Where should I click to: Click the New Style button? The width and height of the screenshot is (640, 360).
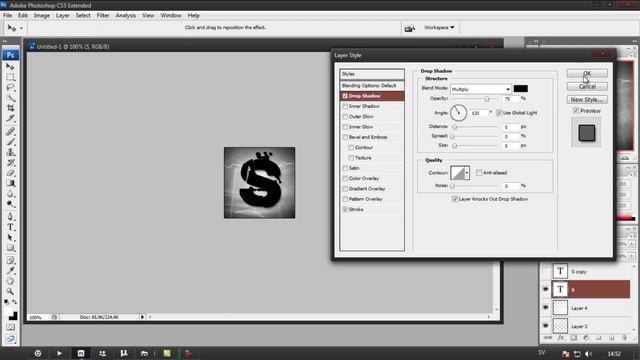point(587,100)
